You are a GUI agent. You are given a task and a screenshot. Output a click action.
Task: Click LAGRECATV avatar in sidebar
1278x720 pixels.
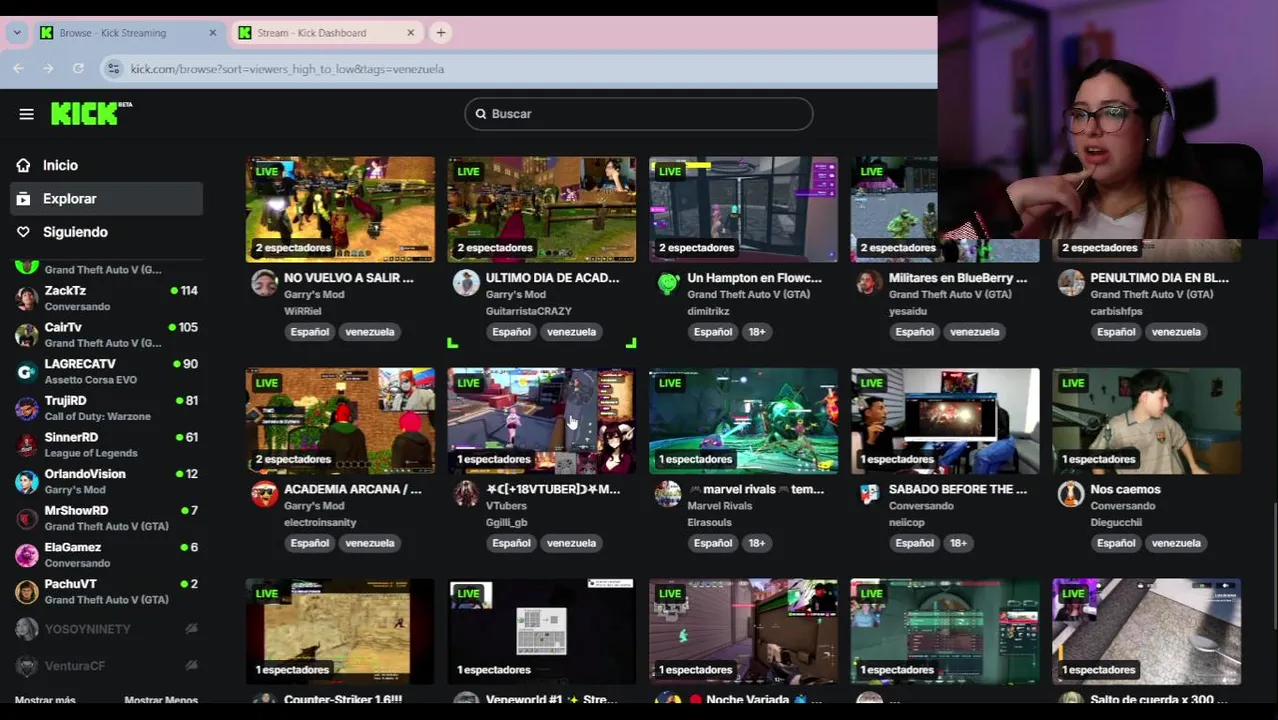(27, 372)
